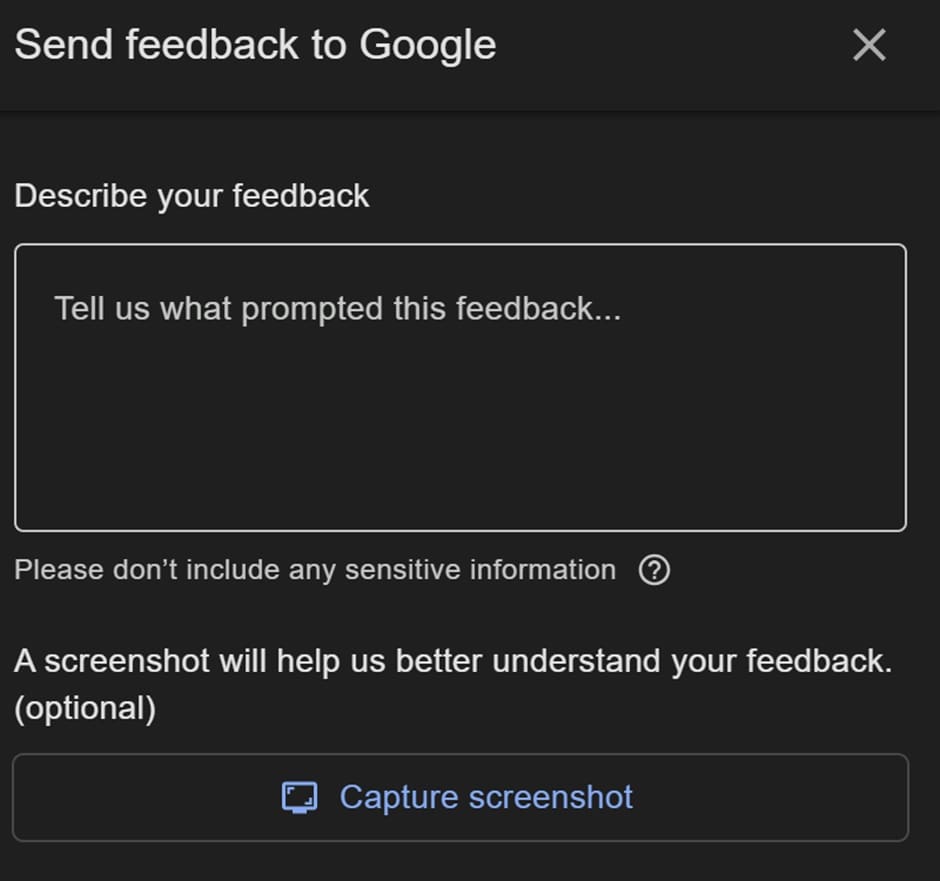Viewport: 940px width, 881px height.
Task: Click the word 'Google' in the dialog header
Action: coord(427,47)
